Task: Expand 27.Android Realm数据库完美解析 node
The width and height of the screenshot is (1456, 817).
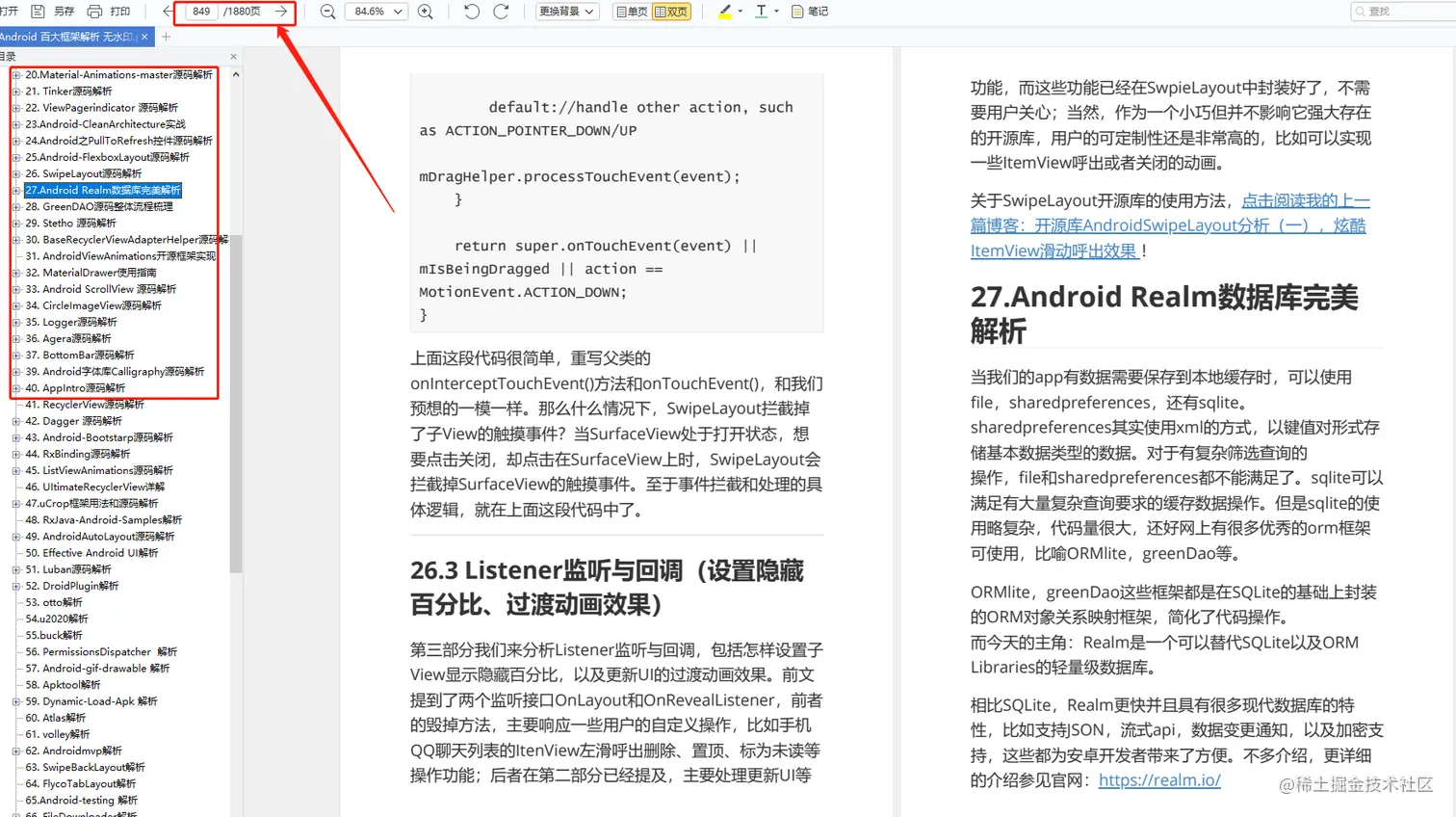Action: (x=16, y=191)
